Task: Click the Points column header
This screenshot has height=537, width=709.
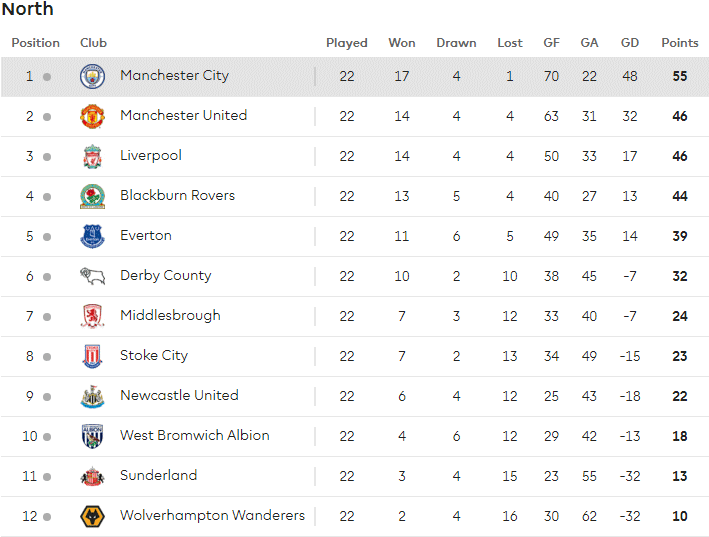Action: pos(680,43)
